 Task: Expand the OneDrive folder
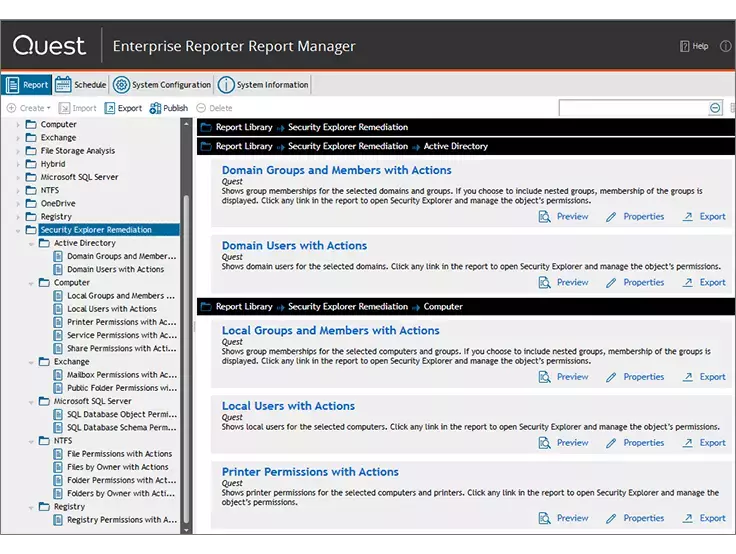pyautogui.click(x=18, y=204)
